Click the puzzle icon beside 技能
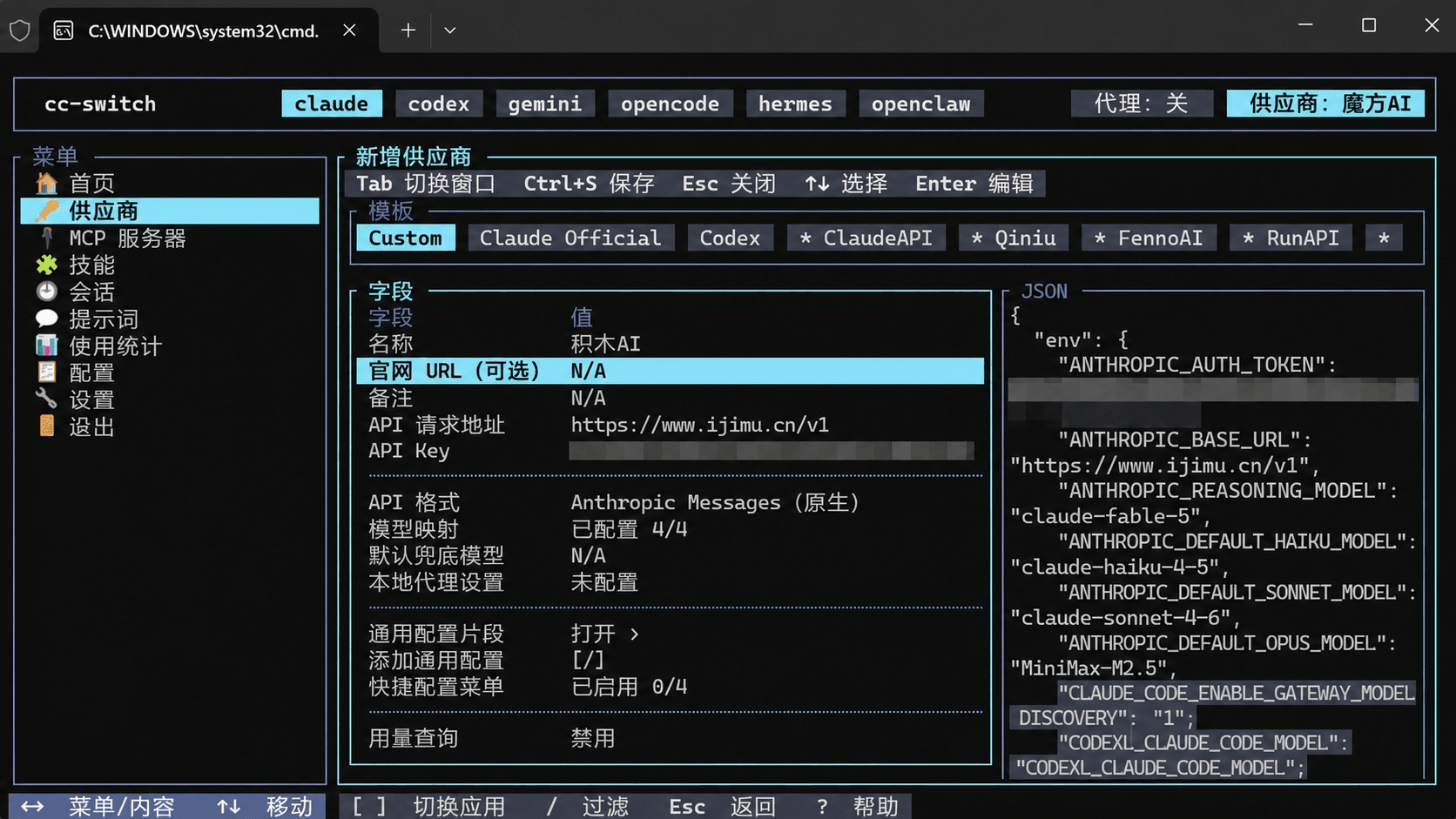This screenshot has width=1456, height=819. click(x=47, y=265)
